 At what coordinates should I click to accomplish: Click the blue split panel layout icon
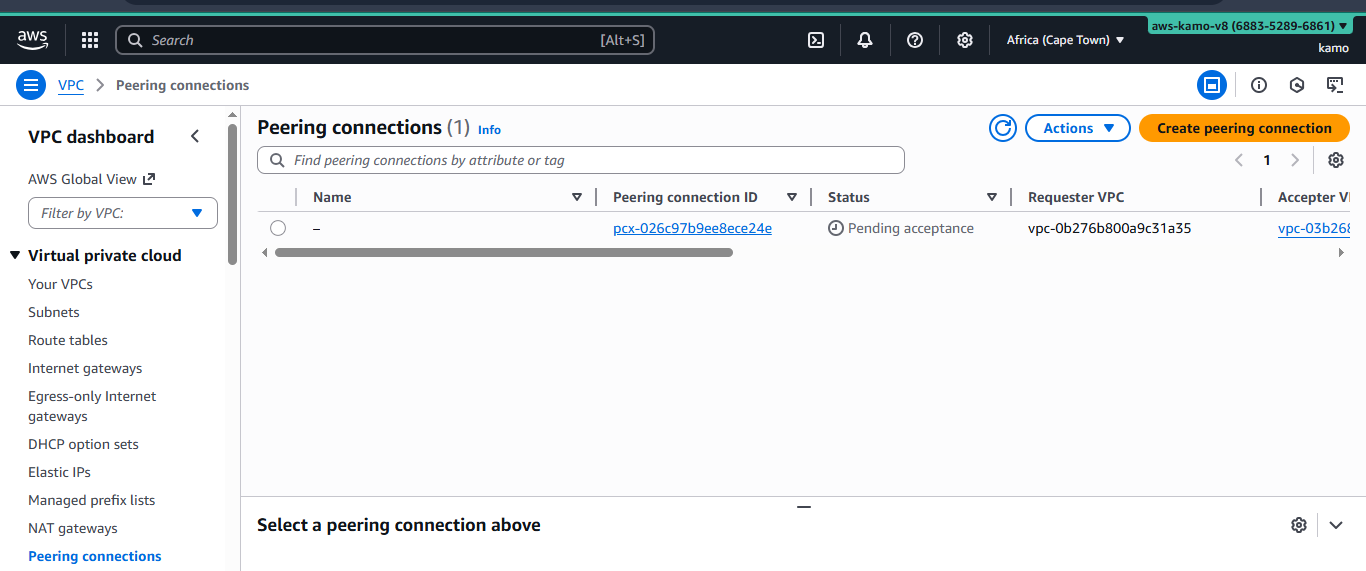point(1212,85)
